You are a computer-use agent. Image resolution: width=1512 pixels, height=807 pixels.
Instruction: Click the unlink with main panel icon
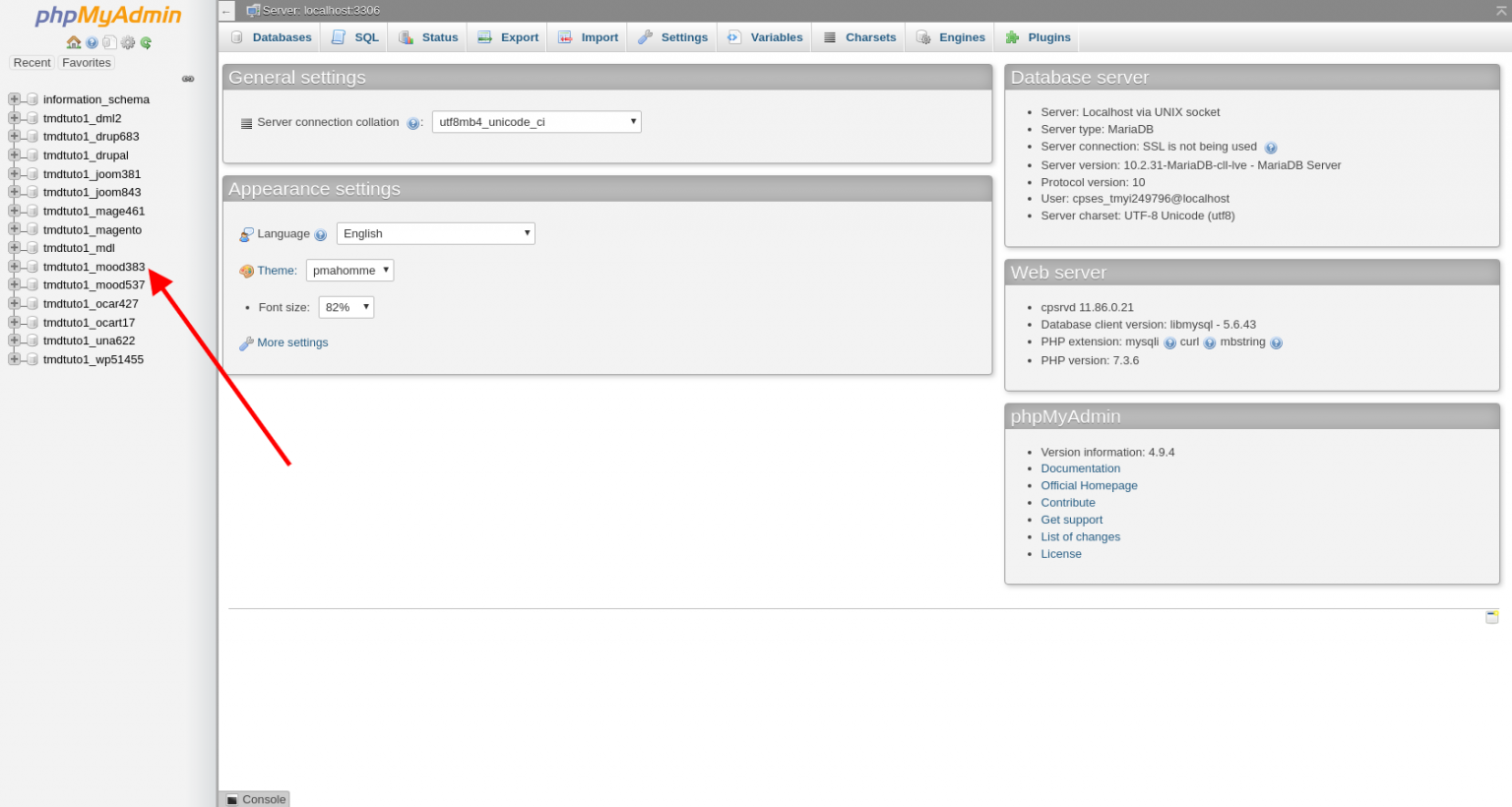[x=187, y=80]
